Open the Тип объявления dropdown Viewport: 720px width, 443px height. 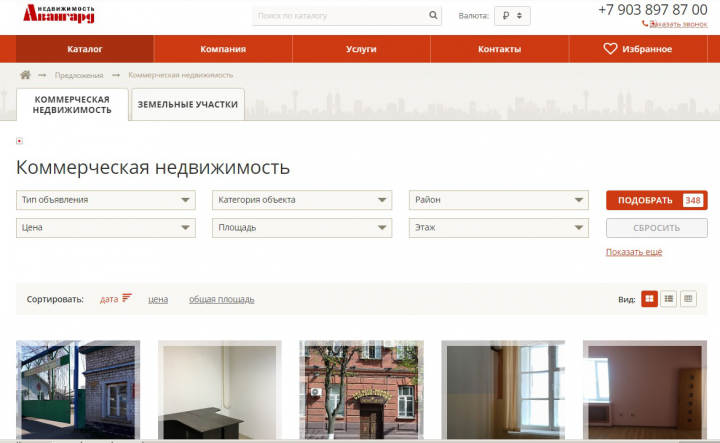point(106,200)
